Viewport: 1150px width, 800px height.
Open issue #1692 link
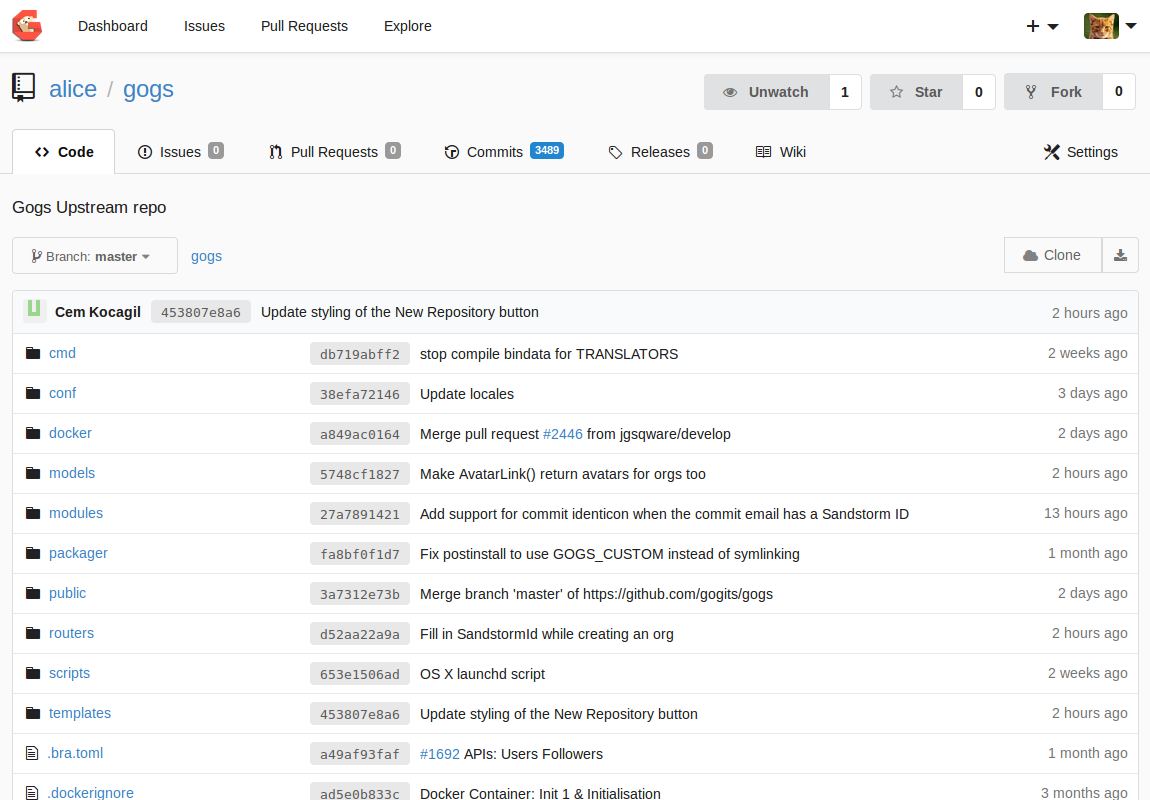(x=440, y=754)
